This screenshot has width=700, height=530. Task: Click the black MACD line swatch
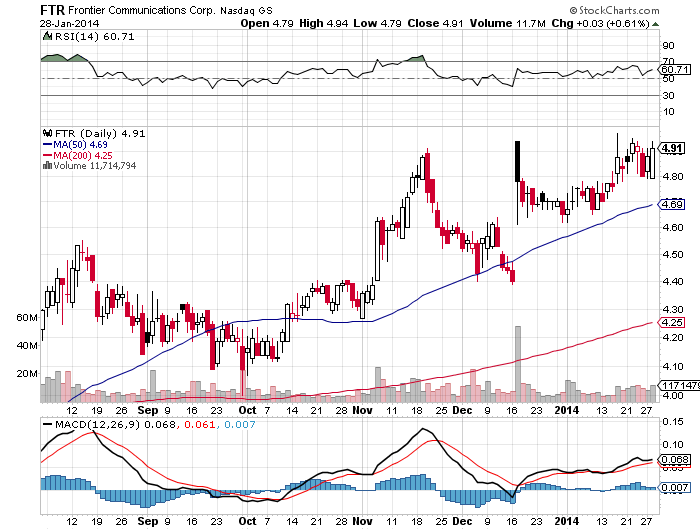coord(47,424)
